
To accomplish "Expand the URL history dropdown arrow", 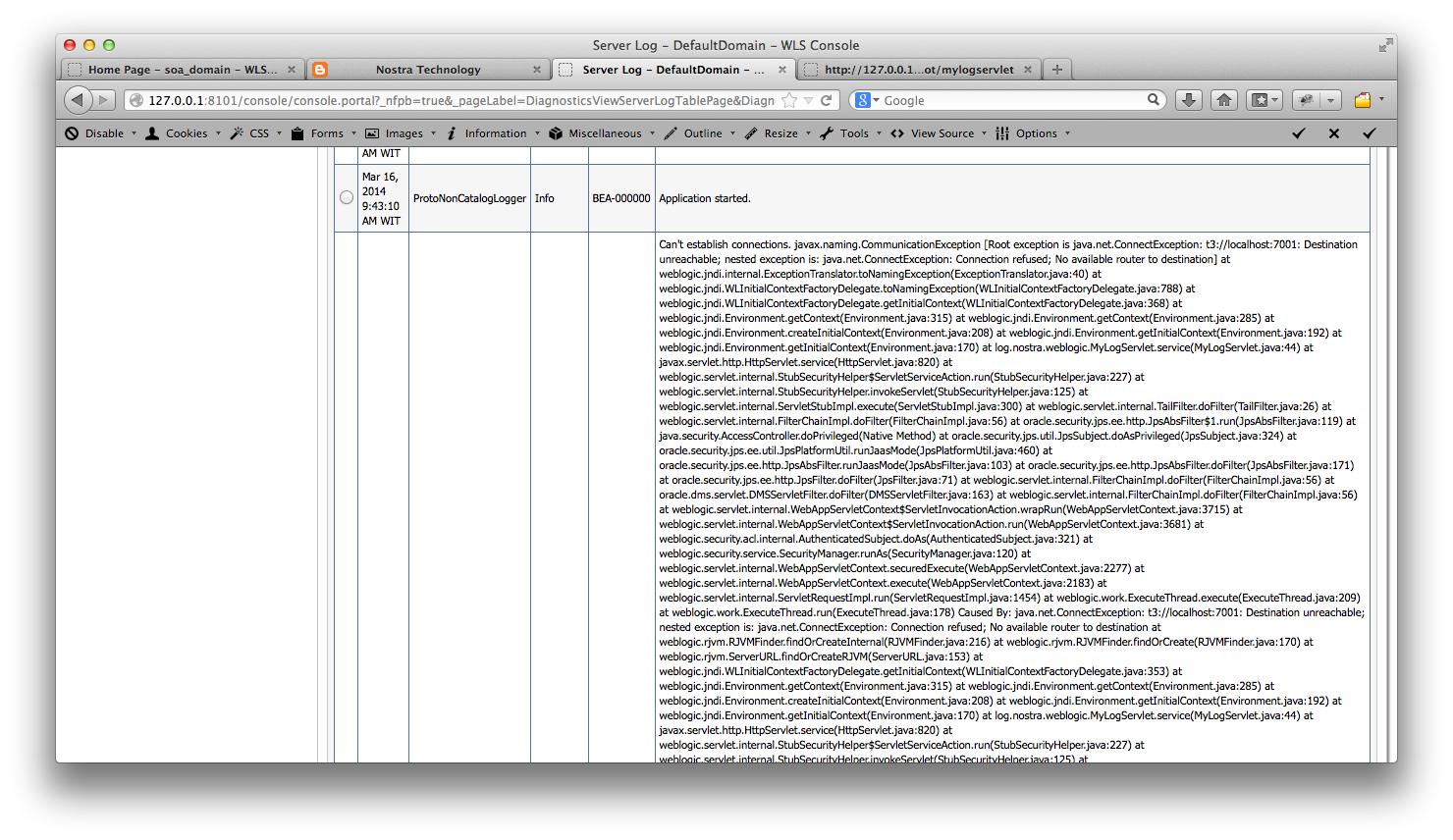I will coord(808,100).
